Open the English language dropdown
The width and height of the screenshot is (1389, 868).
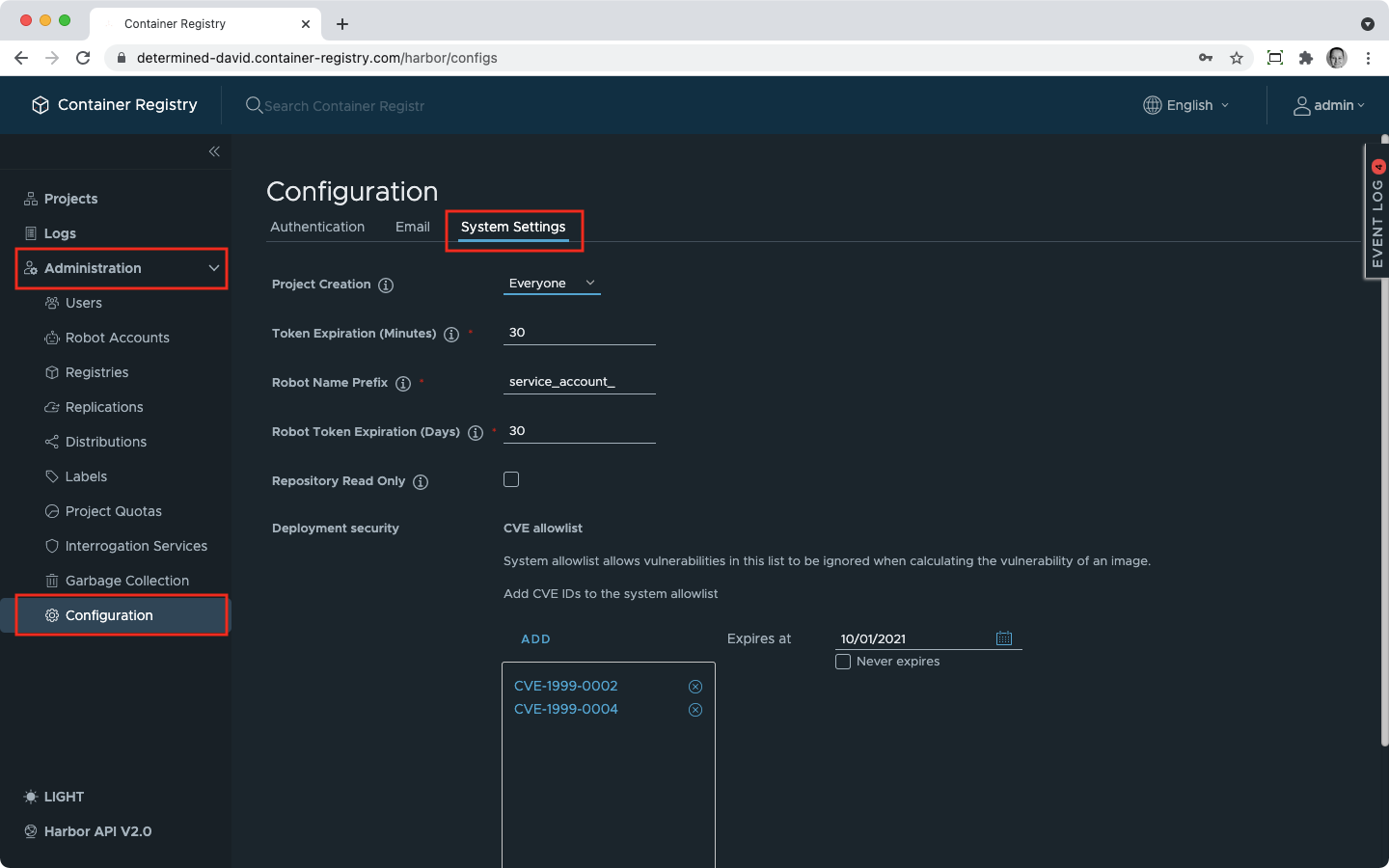(1186, 105)
